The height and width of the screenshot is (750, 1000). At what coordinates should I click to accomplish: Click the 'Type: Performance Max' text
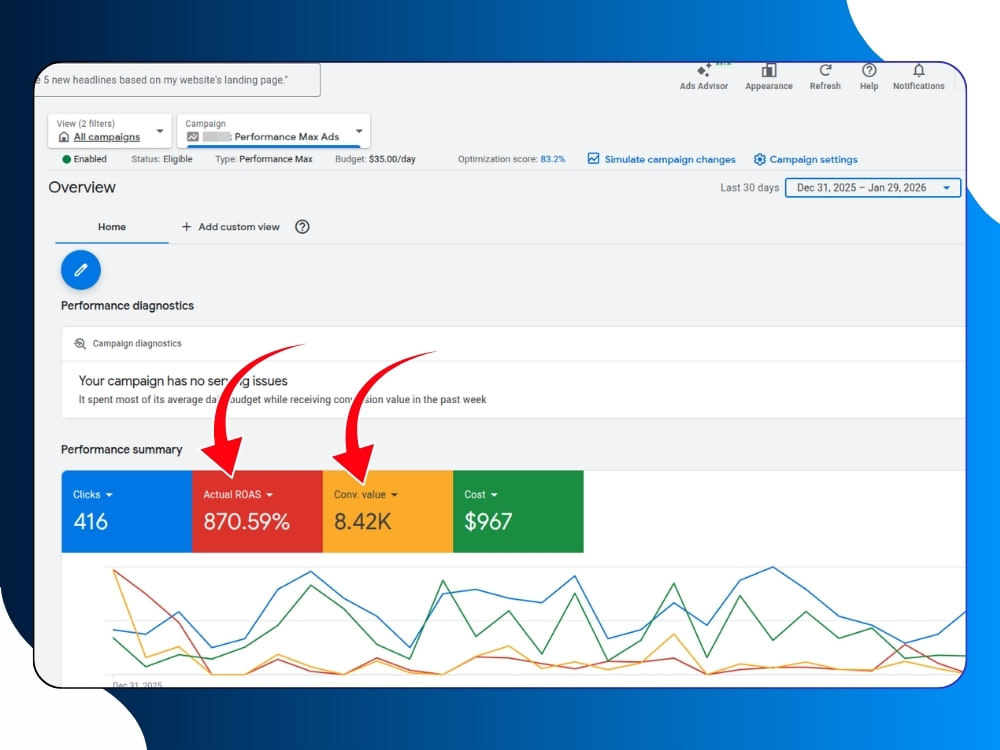[x=263, y=159]
